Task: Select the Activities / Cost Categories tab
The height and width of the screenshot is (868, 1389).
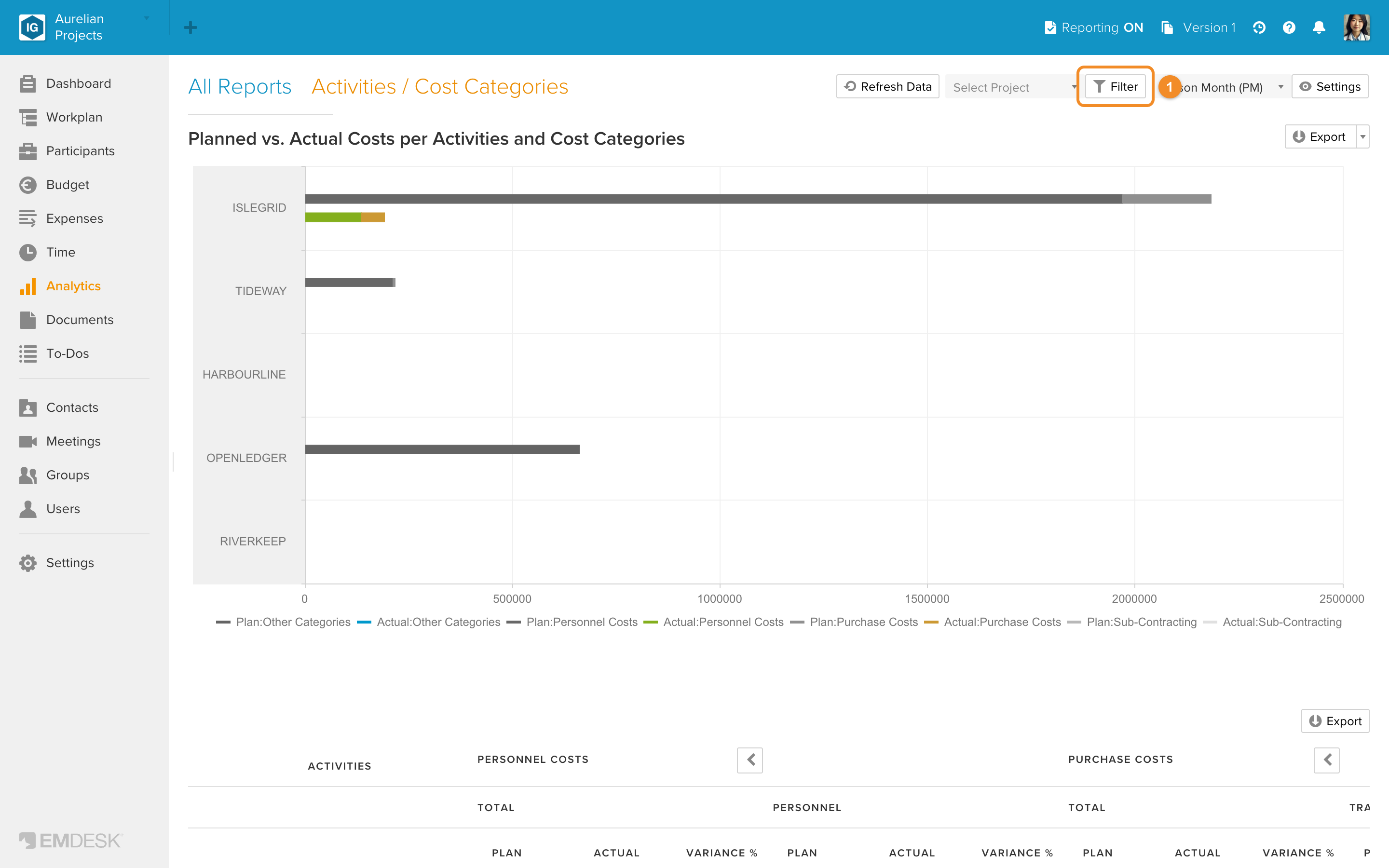Action: 440,87
